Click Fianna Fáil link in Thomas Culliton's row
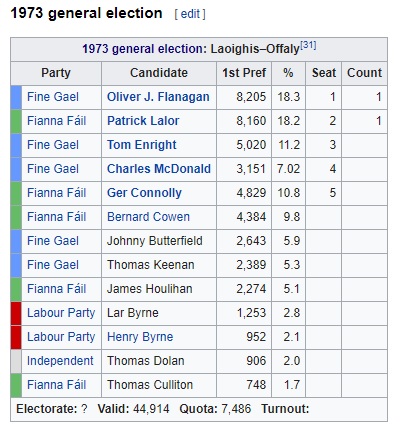Screen dimensions: 419x430 57,385
